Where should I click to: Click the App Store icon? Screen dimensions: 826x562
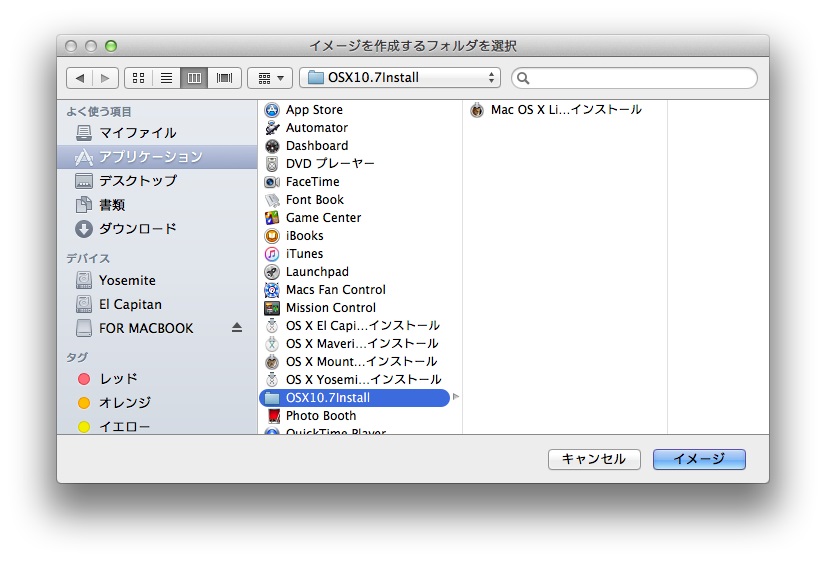(x=272, y=110)
